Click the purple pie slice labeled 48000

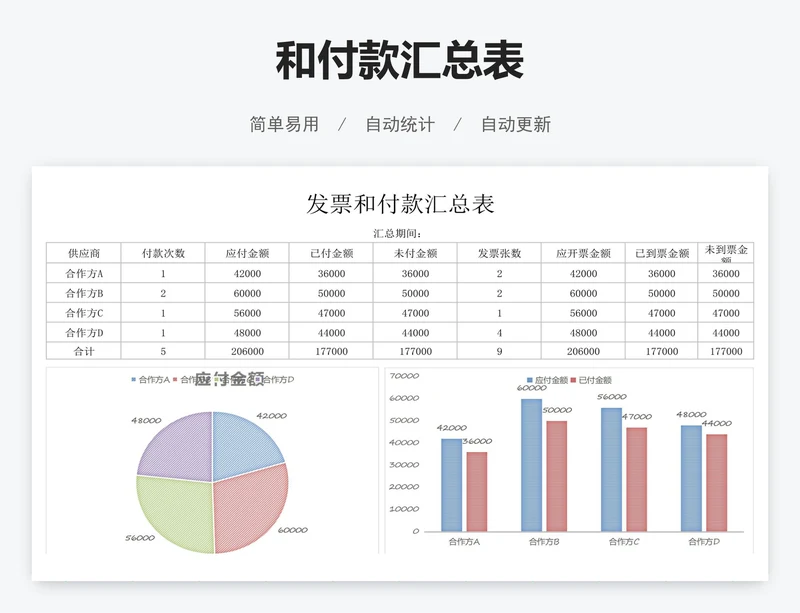pyautogui.click(x=179, y=449)
